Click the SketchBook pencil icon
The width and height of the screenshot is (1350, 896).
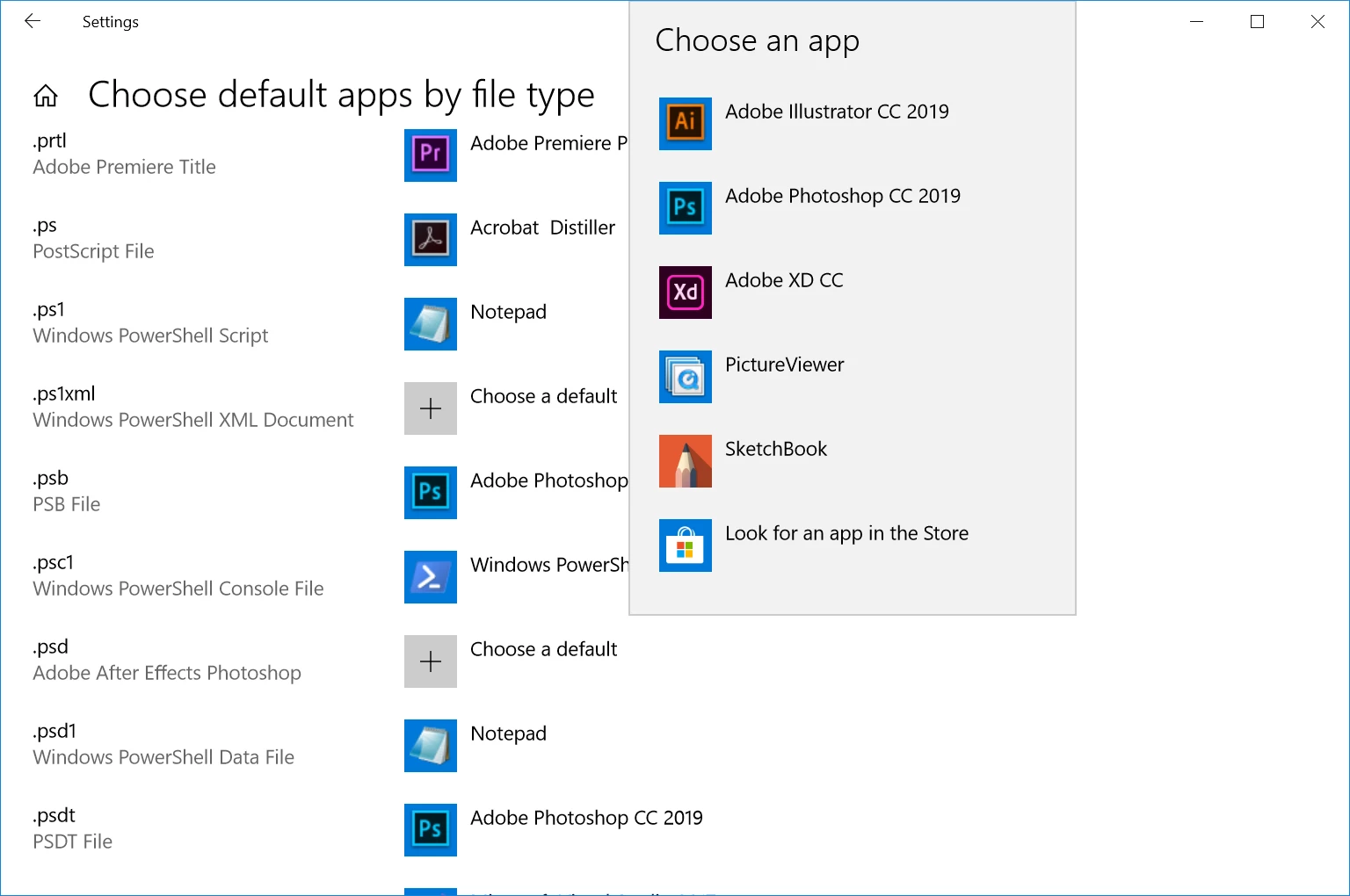pos(686,461)
